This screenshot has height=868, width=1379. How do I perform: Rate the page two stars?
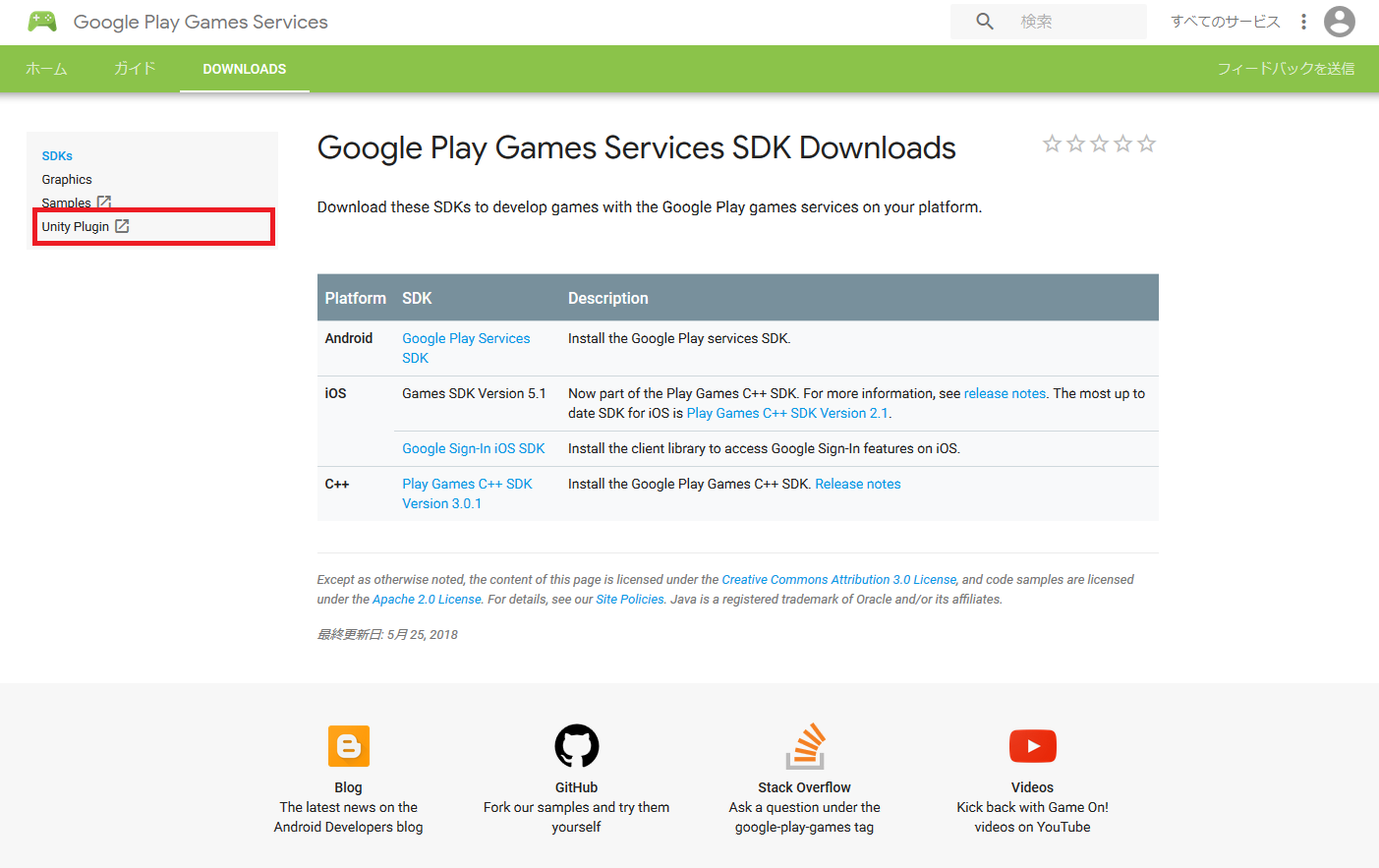(x=1075, y=144)
